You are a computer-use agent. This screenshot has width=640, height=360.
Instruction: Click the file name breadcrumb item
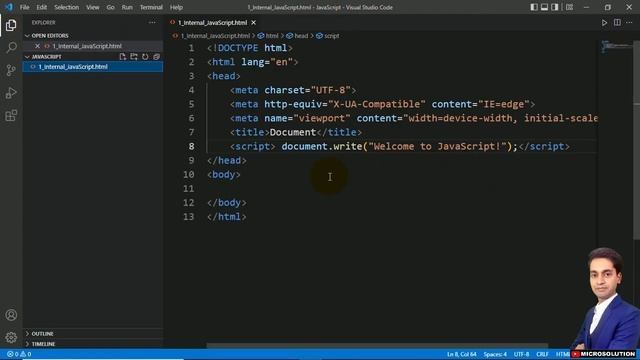[x=212, y=36]
